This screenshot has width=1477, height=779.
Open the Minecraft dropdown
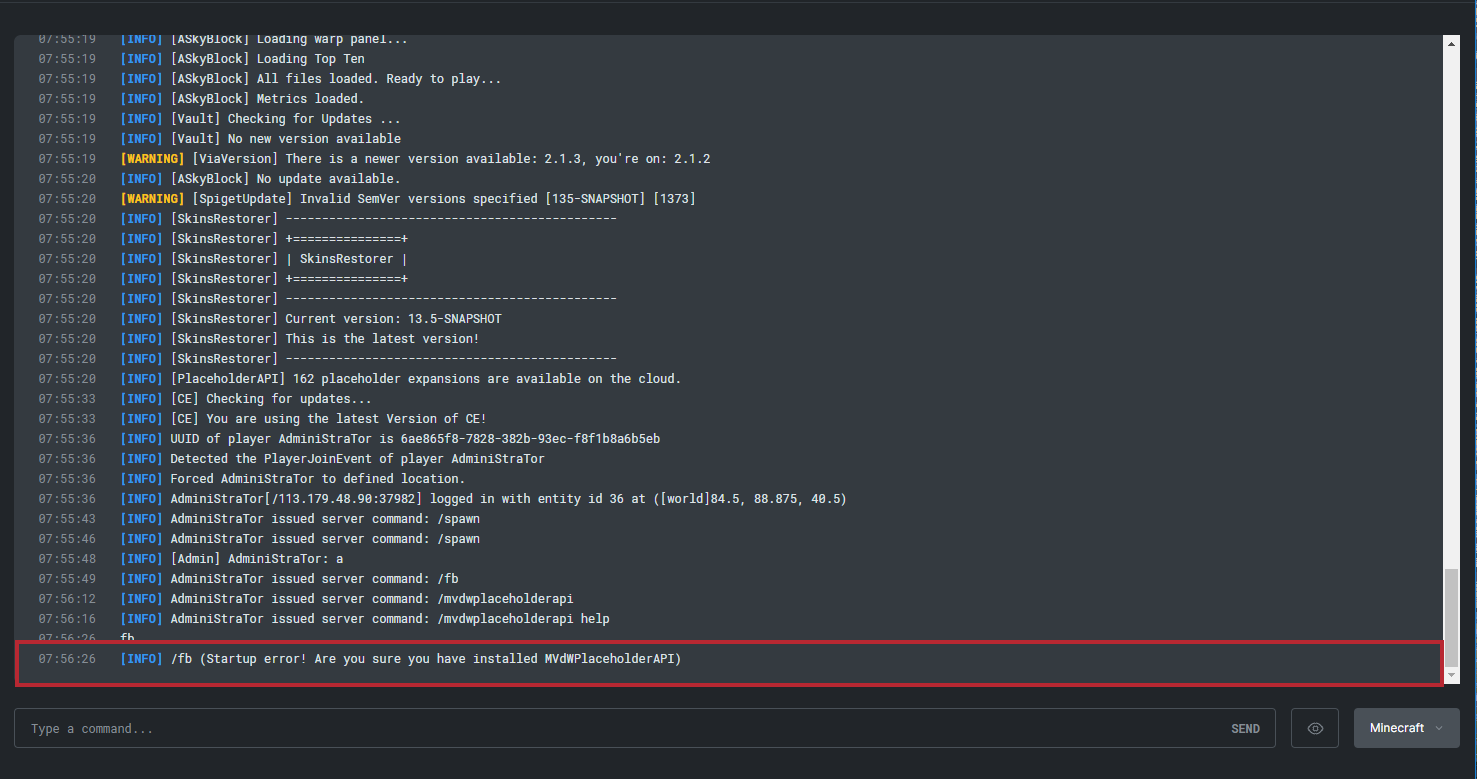[1407, 728]
